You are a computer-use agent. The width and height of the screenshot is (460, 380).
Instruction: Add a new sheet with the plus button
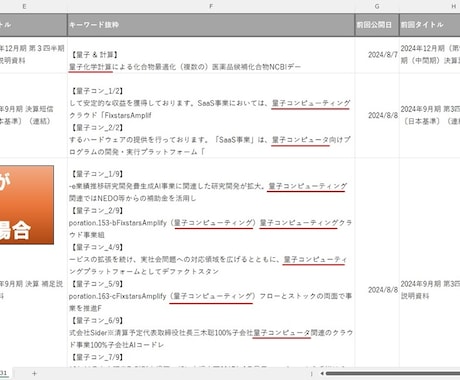click(34, 373)
